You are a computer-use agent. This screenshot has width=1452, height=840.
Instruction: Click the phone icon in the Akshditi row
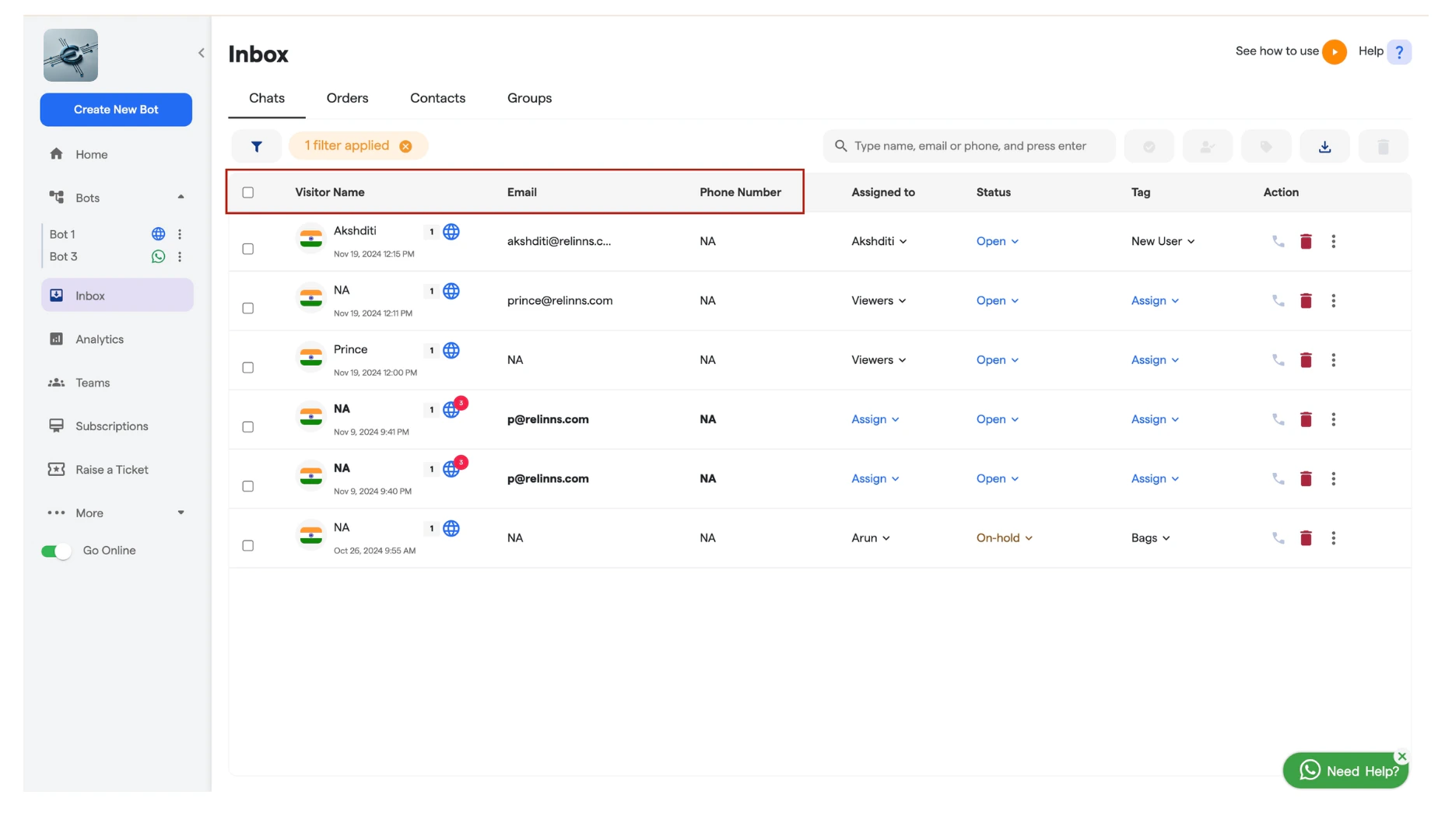[x=1278, y=241]
